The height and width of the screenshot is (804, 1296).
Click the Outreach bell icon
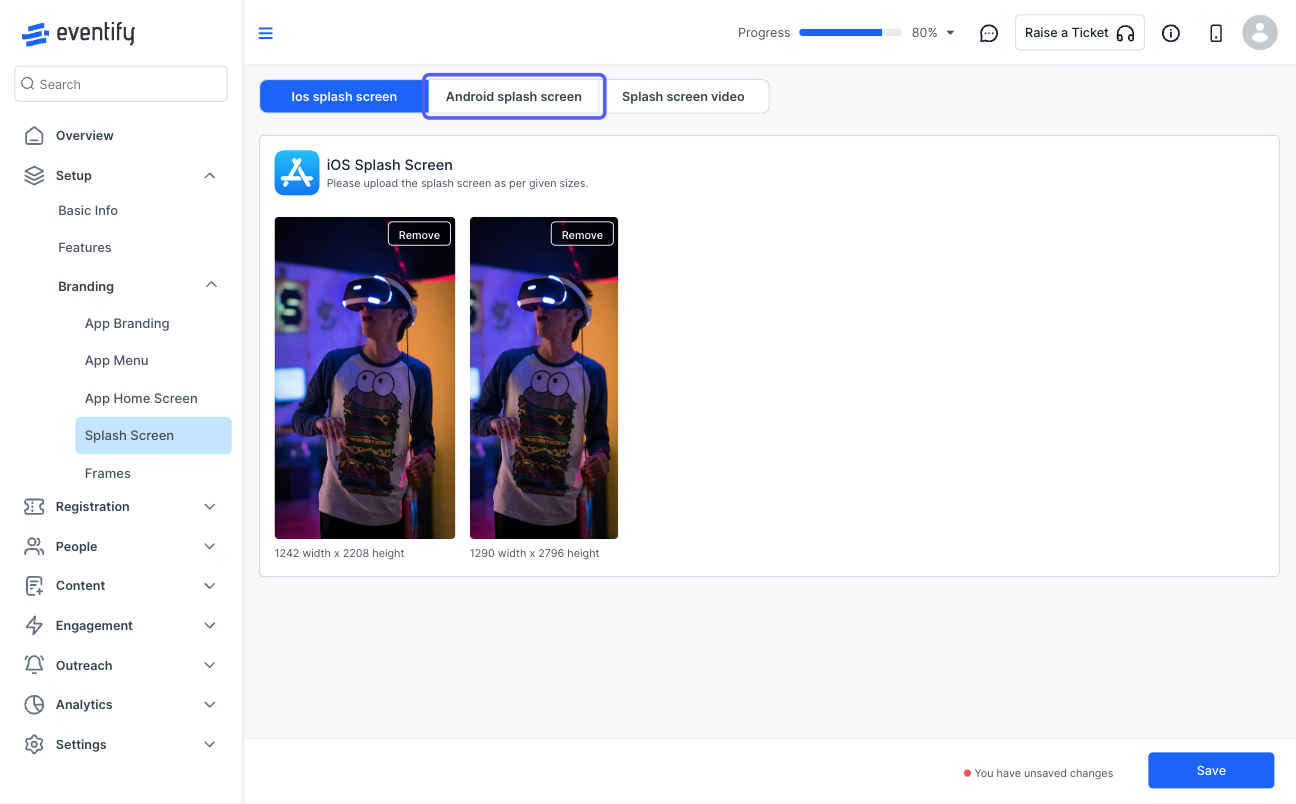tap(34, 665)
